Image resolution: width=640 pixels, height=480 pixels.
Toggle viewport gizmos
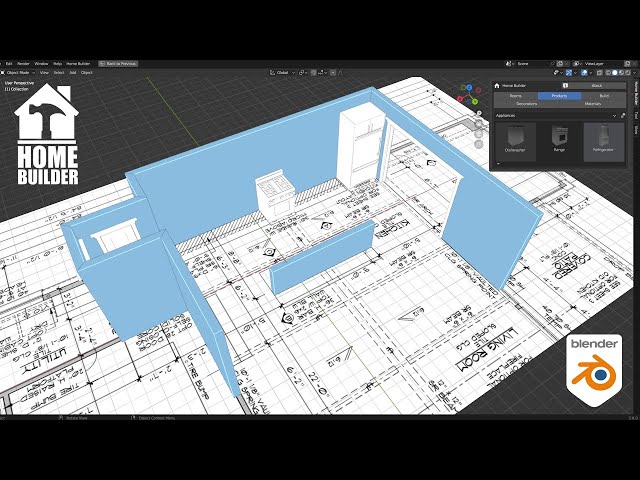pos(569,73)
